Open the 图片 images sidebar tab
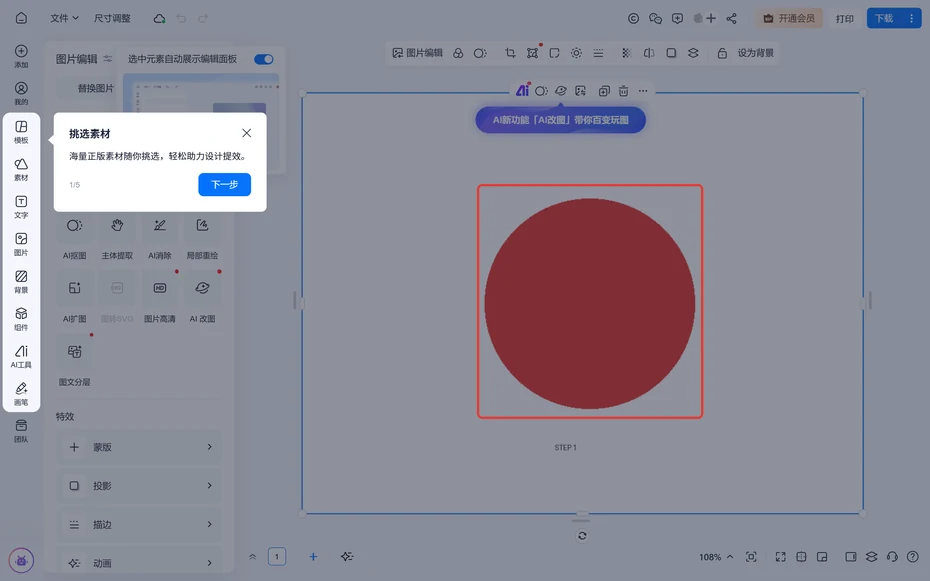930x581 pixels. 21,244
